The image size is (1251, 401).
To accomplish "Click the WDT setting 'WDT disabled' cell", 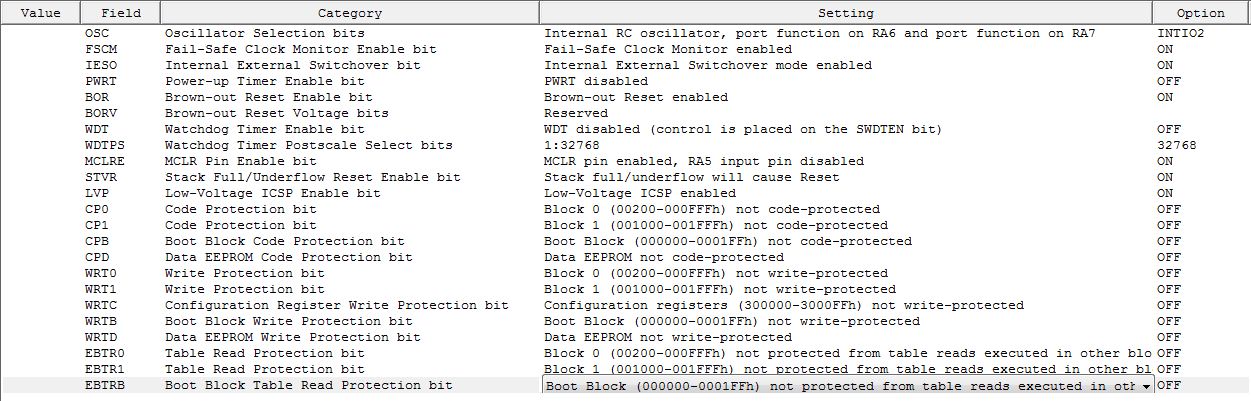I will [847, 129].
